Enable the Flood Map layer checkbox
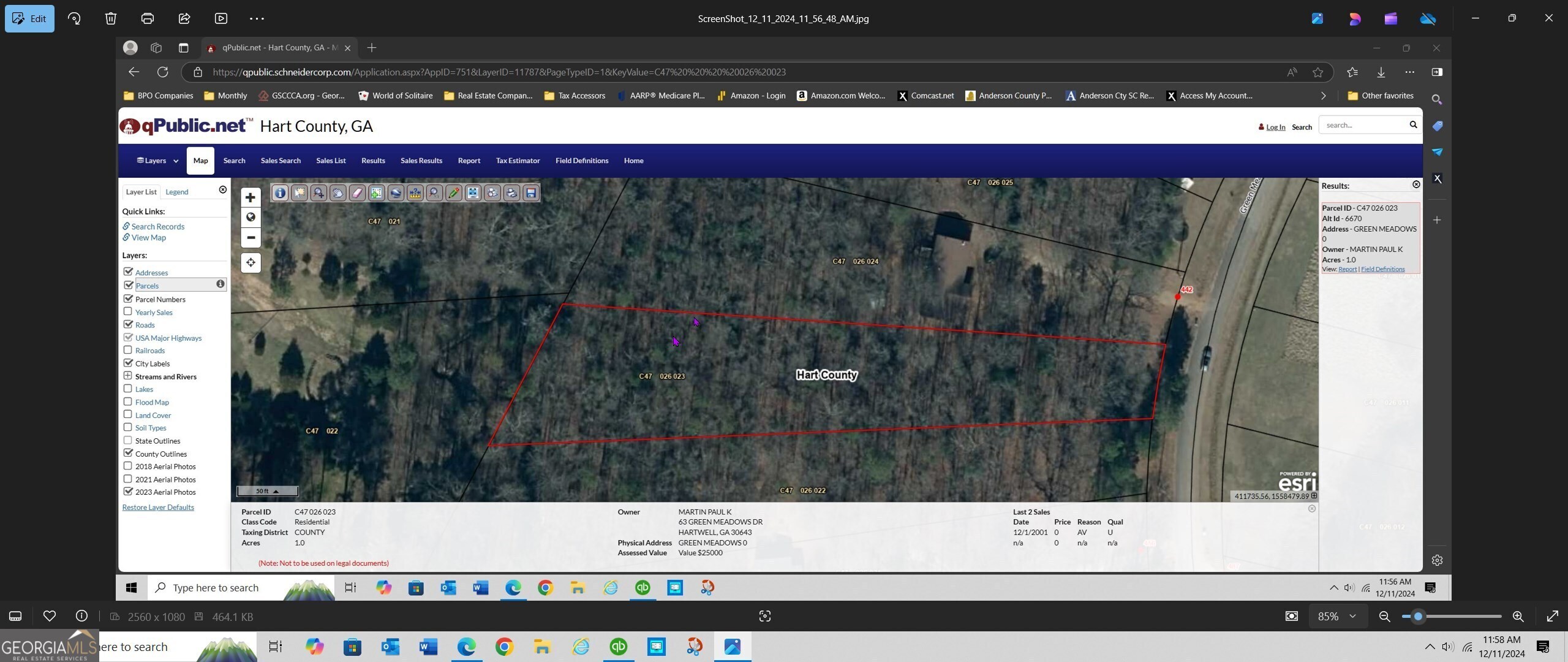 [128, 401]
